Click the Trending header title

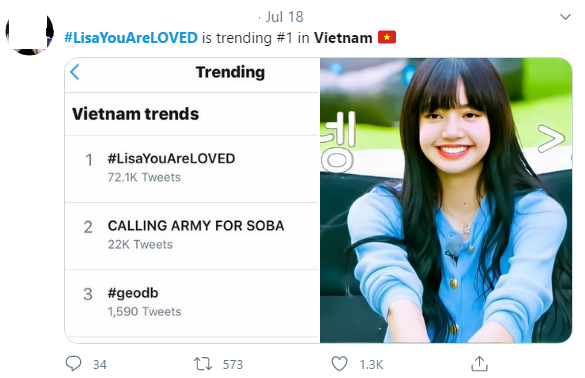[230, 72]
